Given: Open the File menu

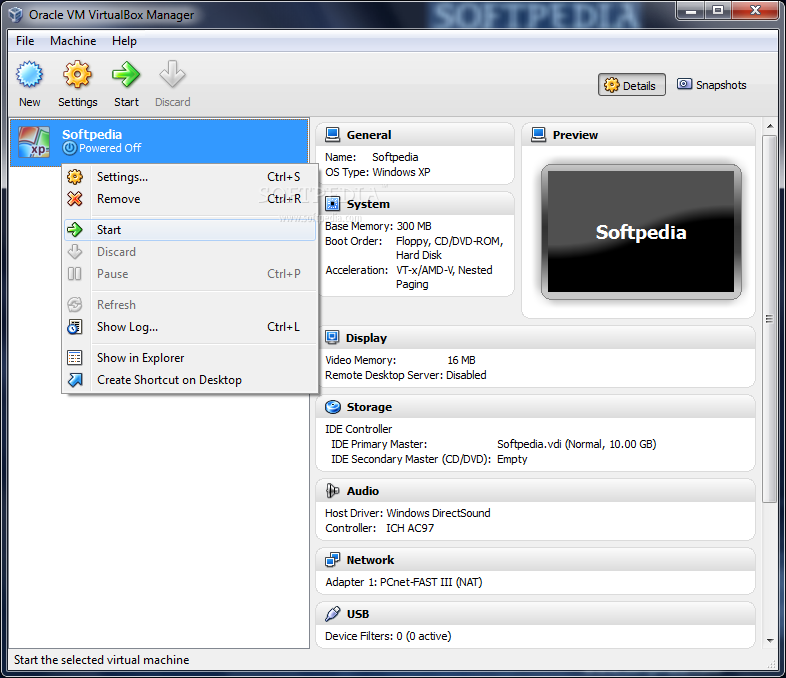Looking at the screenshot, I should [x=25, y=41].
